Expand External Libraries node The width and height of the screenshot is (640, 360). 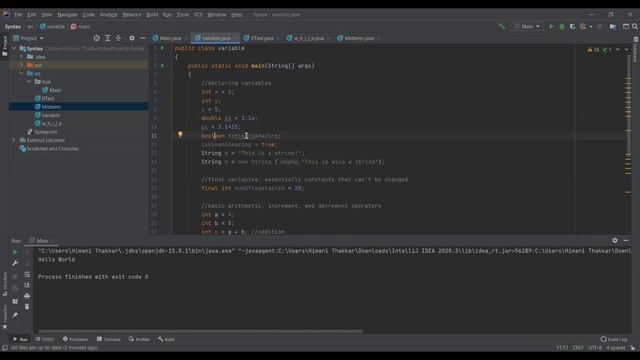(14, 140)
